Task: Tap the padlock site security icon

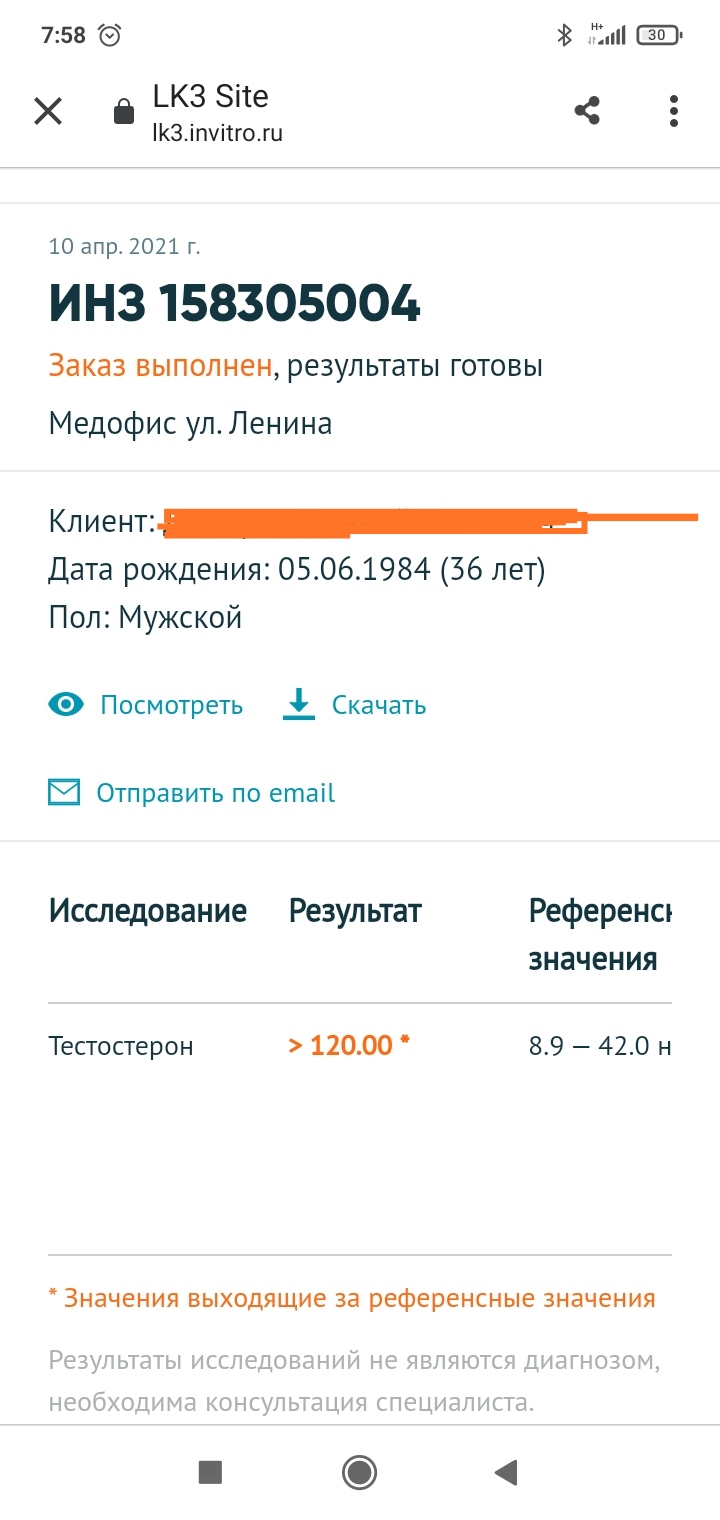Action: tap(124, 111)
